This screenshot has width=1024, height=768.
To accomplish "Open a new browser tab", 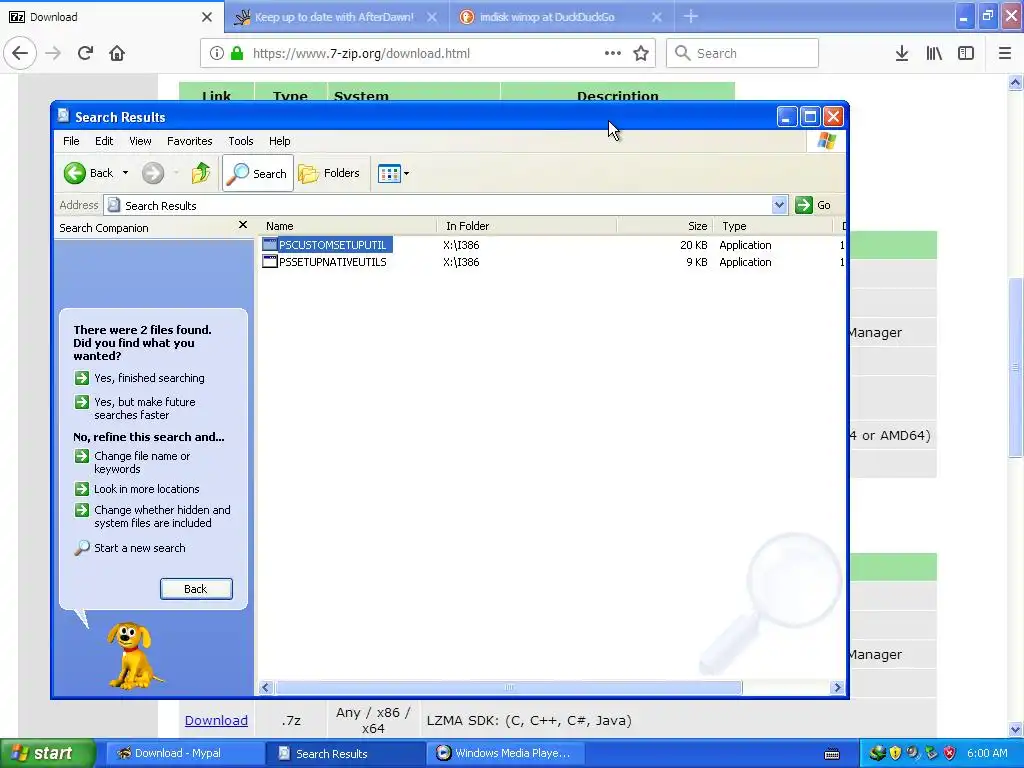I will (x=691, y=17).
